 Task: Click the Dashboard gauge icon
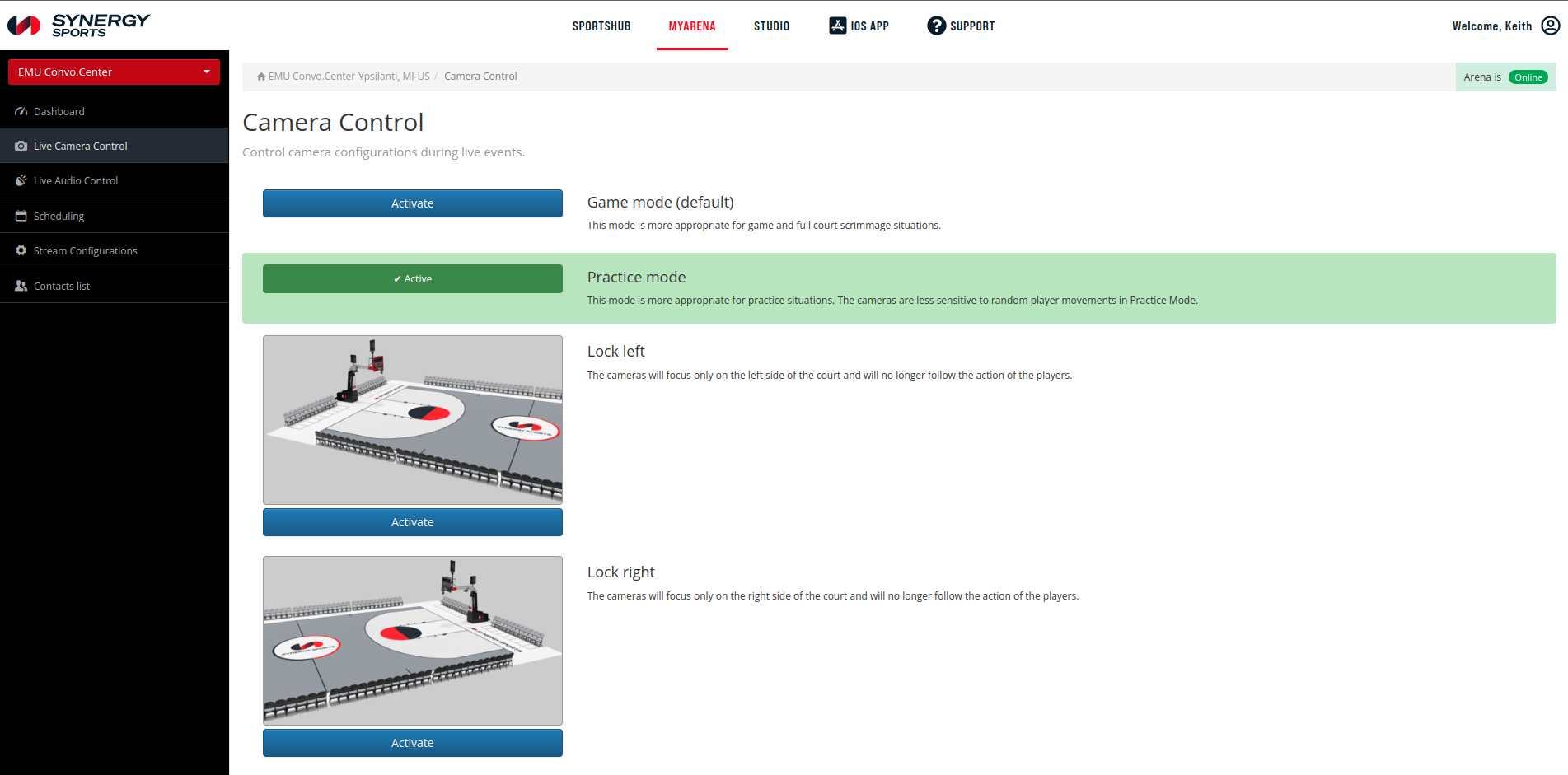click(x=21, y=111)
